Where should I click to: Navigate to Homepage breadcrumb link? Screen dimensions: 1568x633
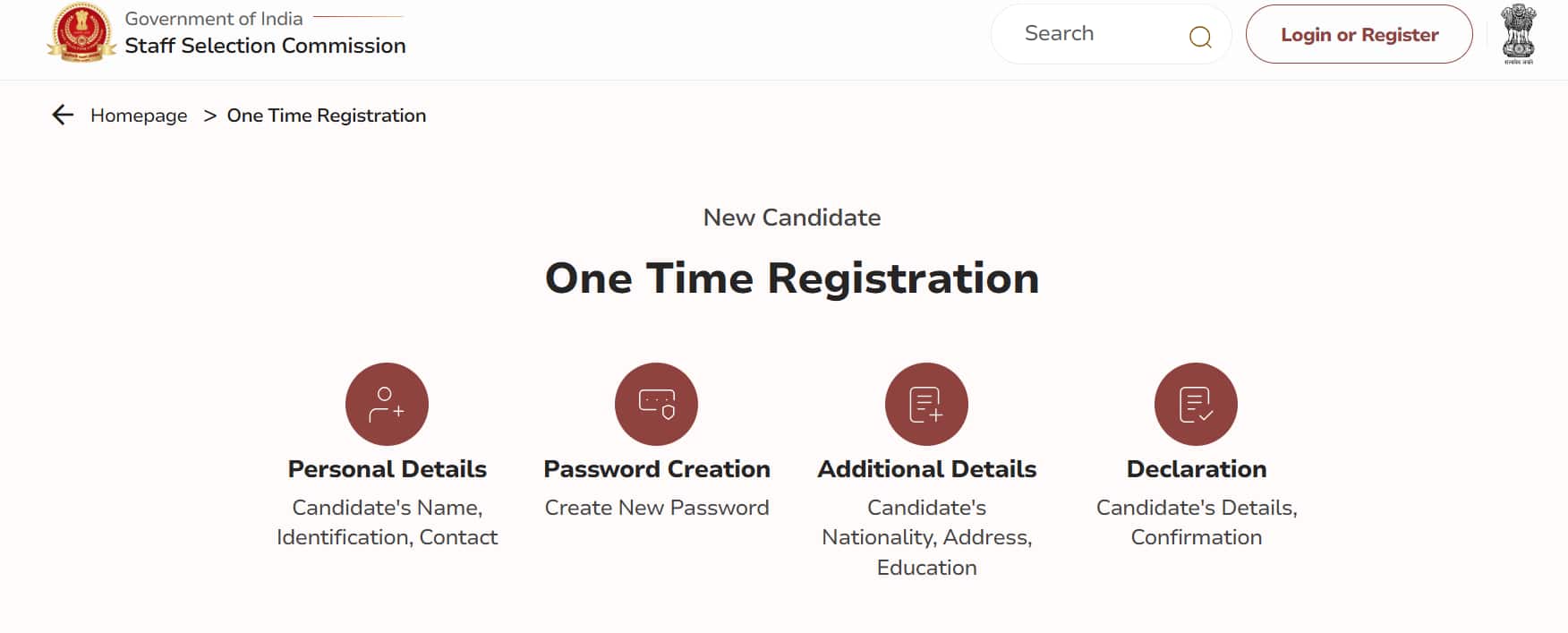click(139, 115)
